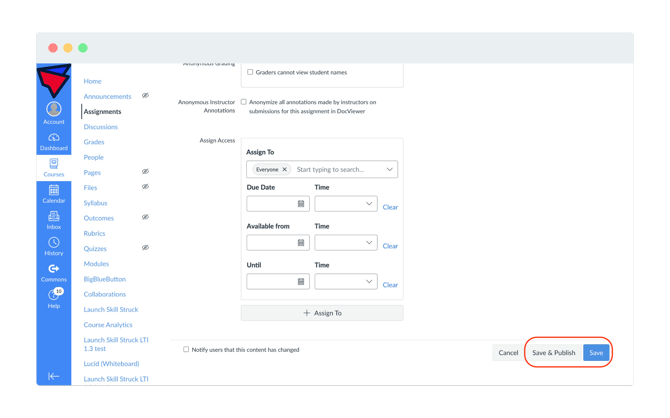Open the Until Time dropdown

pos(346,282)
